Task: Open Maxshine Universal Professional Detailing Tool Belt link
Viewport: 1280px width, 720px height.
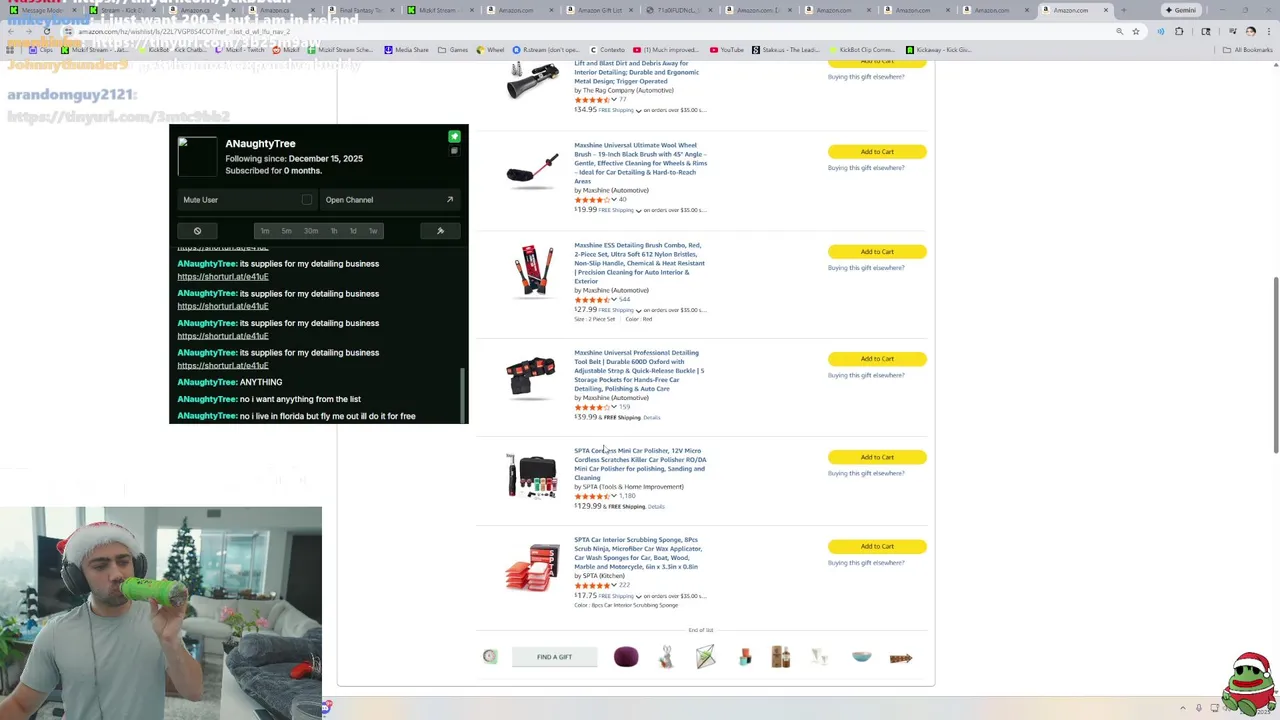Action: tap(639, 371)
